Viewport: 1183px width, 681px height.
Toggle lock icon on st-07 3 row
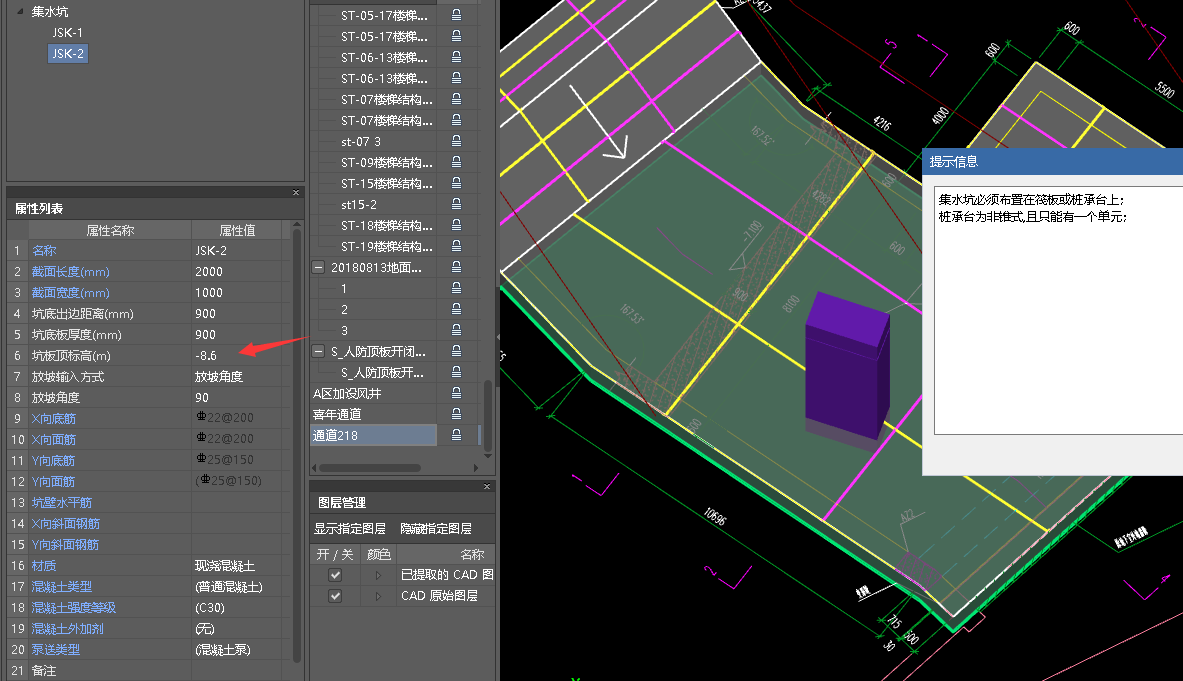point(456,141)
